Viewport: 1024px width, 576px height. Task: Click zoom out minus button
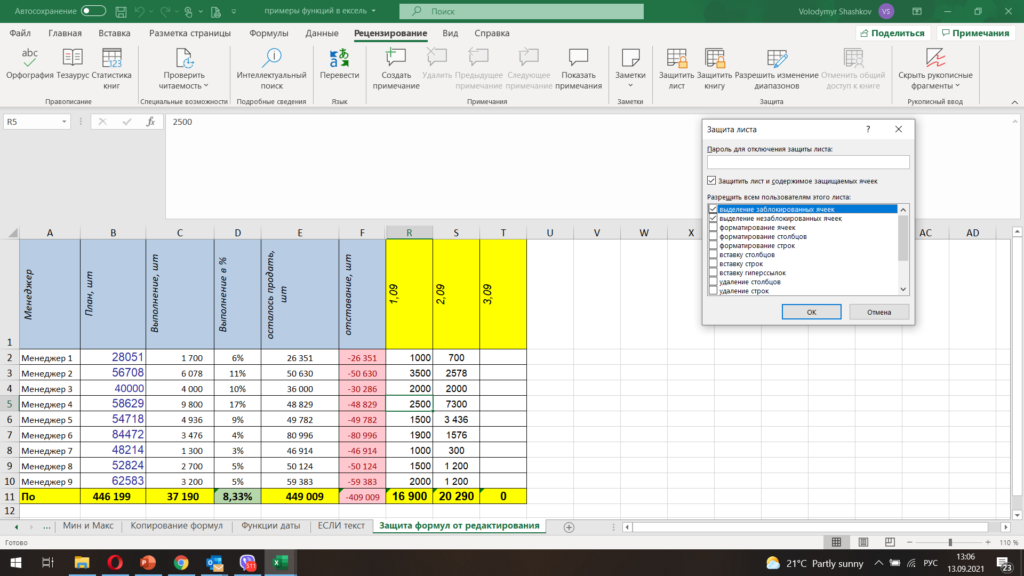910,542
